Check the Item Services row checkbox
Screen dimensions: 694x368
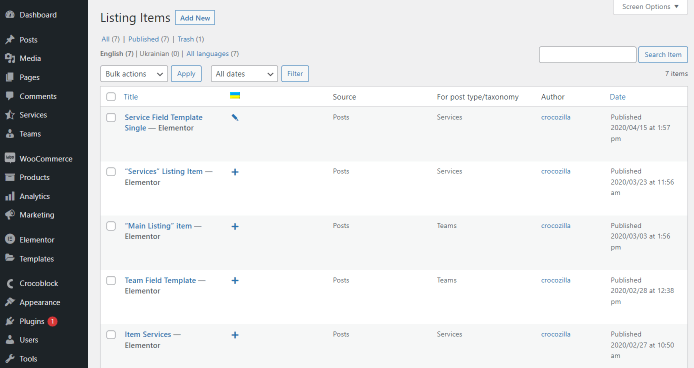(x=111, y=334)
